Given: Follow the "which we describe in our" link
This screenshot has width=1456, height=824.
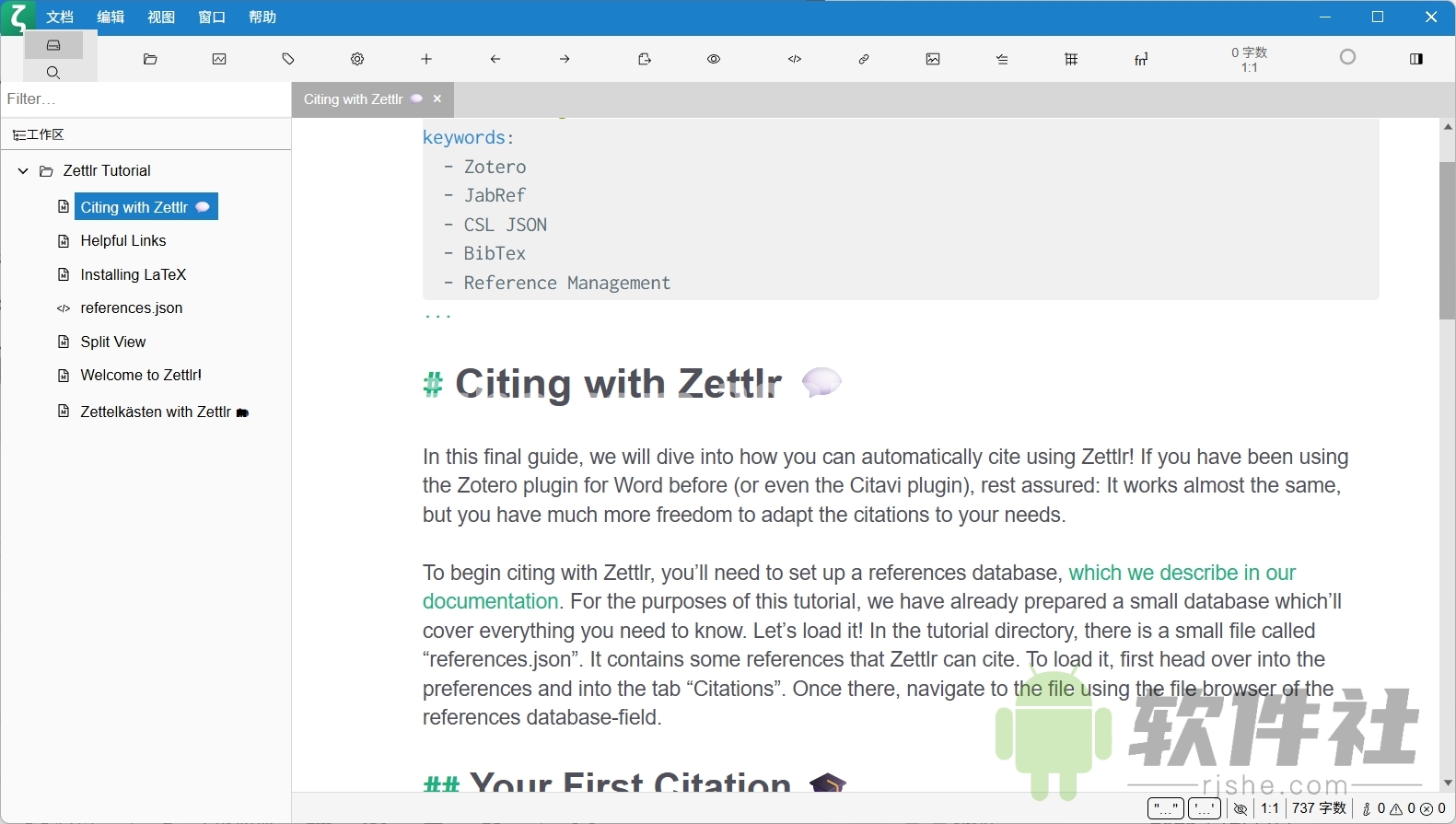Looking at the screenshot, I should tap(1182, 573).
